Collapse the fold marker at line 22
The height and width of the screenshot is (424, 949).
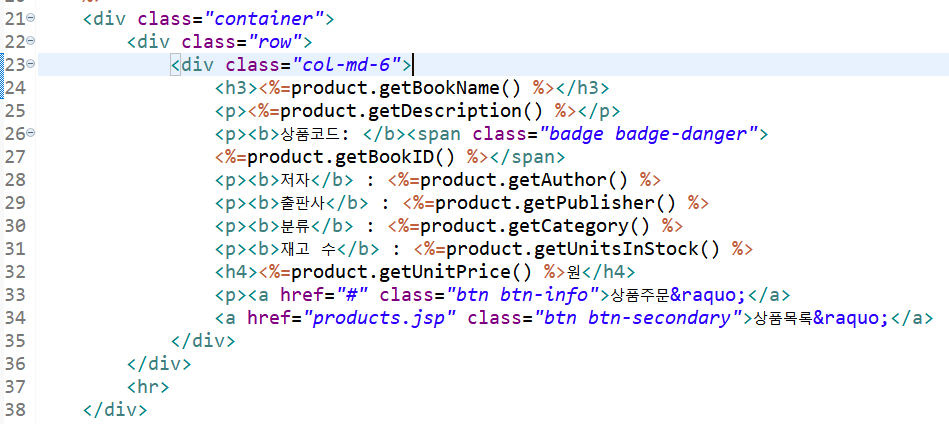click(x=30, y=41)
